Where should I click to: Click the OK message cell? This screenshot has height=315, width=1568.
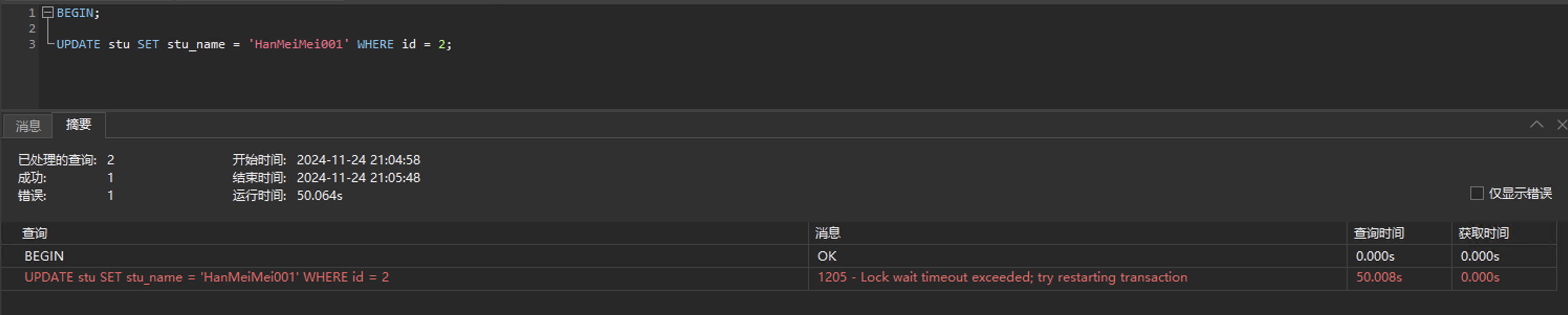tap(826, 256)
